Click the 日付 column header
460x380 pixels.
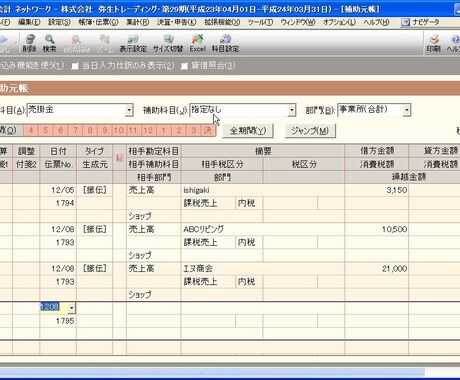point(58,151)
